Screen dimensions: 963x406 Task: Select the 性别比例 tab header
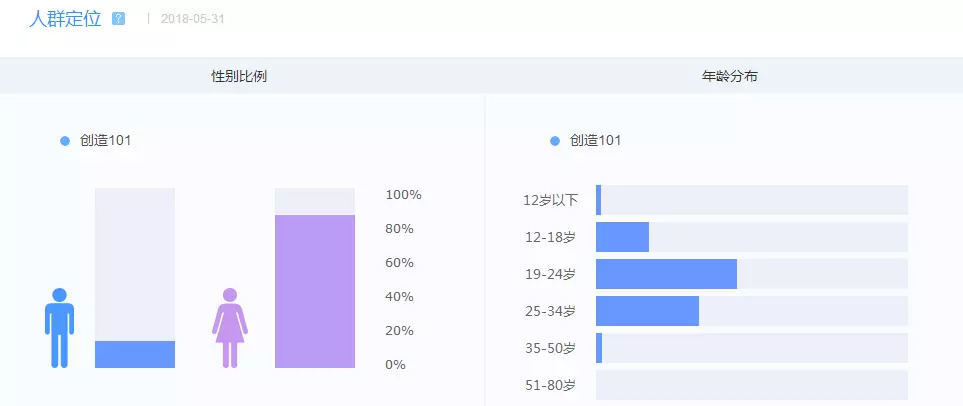[x=239, y=76]
